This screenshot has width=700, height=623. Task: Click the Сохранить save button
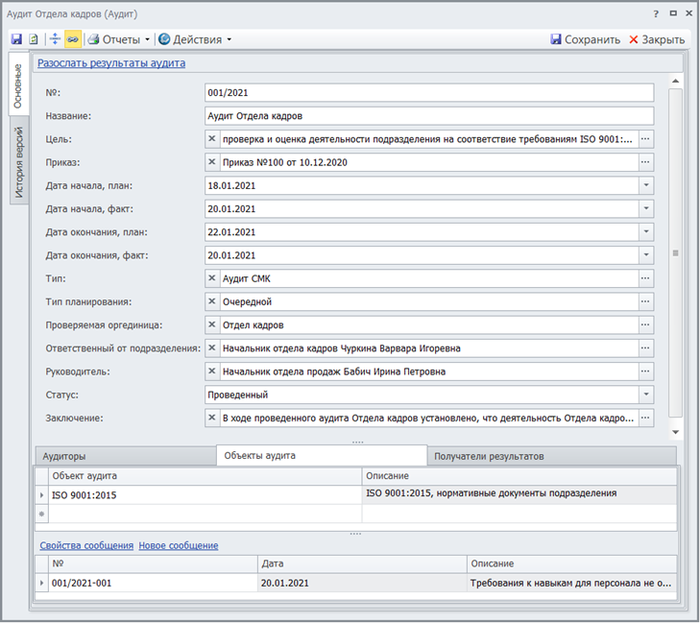pos(585,40)
